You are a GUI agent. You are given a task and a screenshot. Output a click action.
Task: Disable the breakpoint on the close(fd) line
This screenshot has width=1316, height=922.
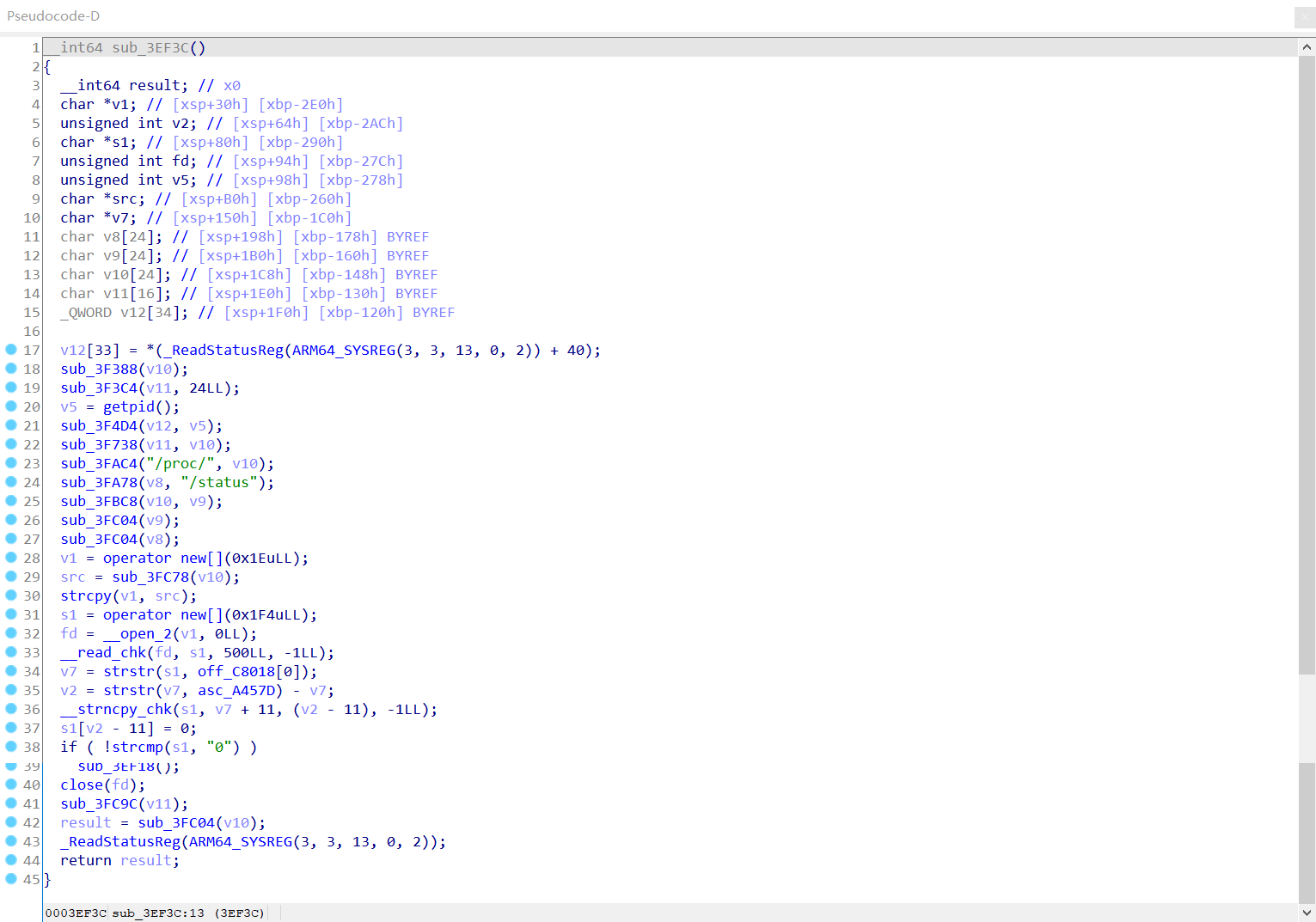click(9, 785)
